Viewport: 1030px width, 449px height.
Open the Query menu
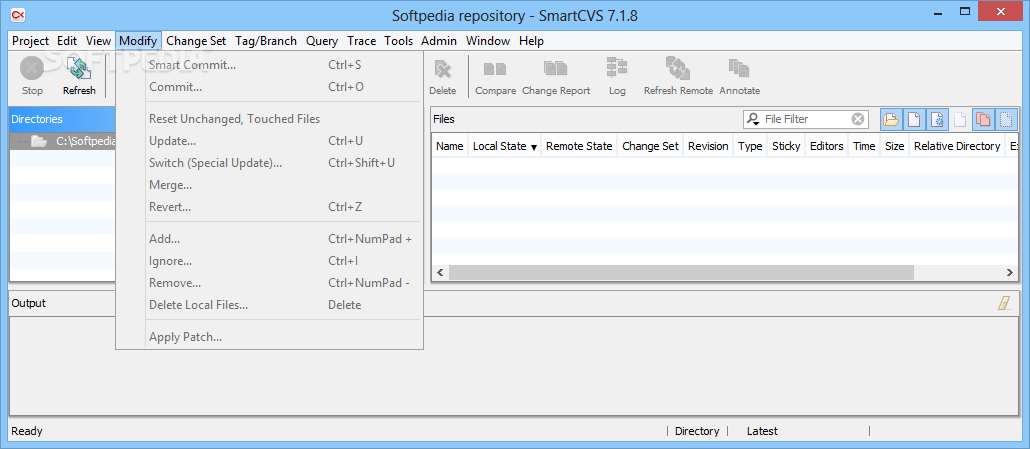[x=322, y=41]
